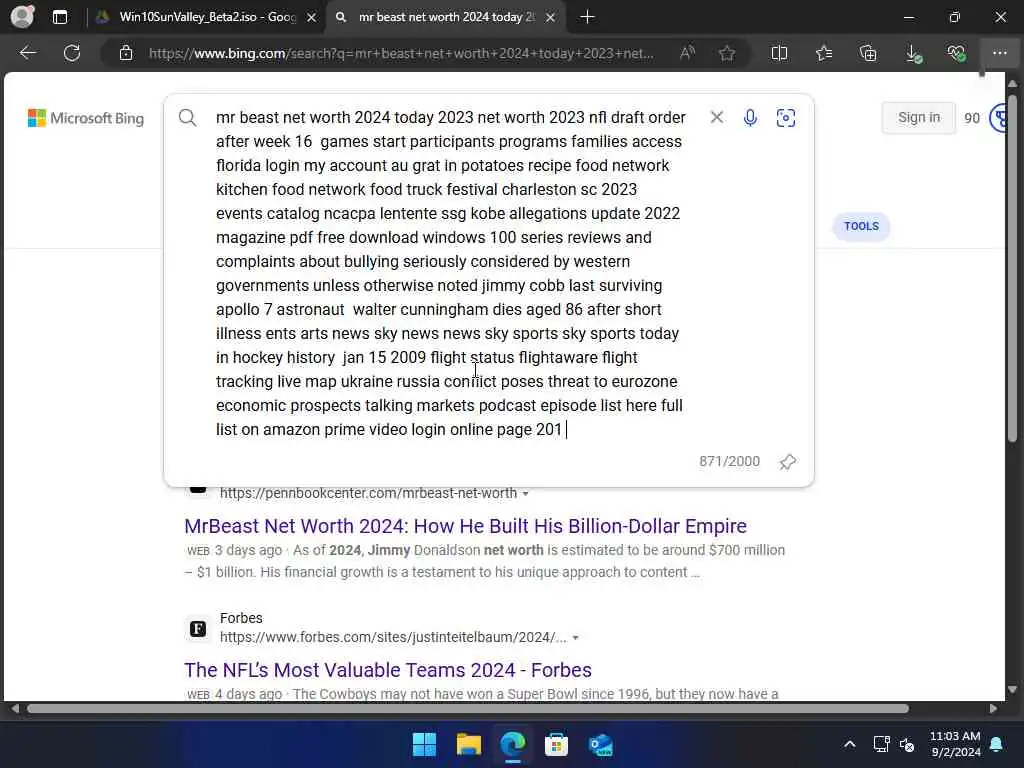Image resolution: width=1024 pixels, height=768 pixels.
Task: Select the mr beast net worth tab
Action: (x=446, y=17)
